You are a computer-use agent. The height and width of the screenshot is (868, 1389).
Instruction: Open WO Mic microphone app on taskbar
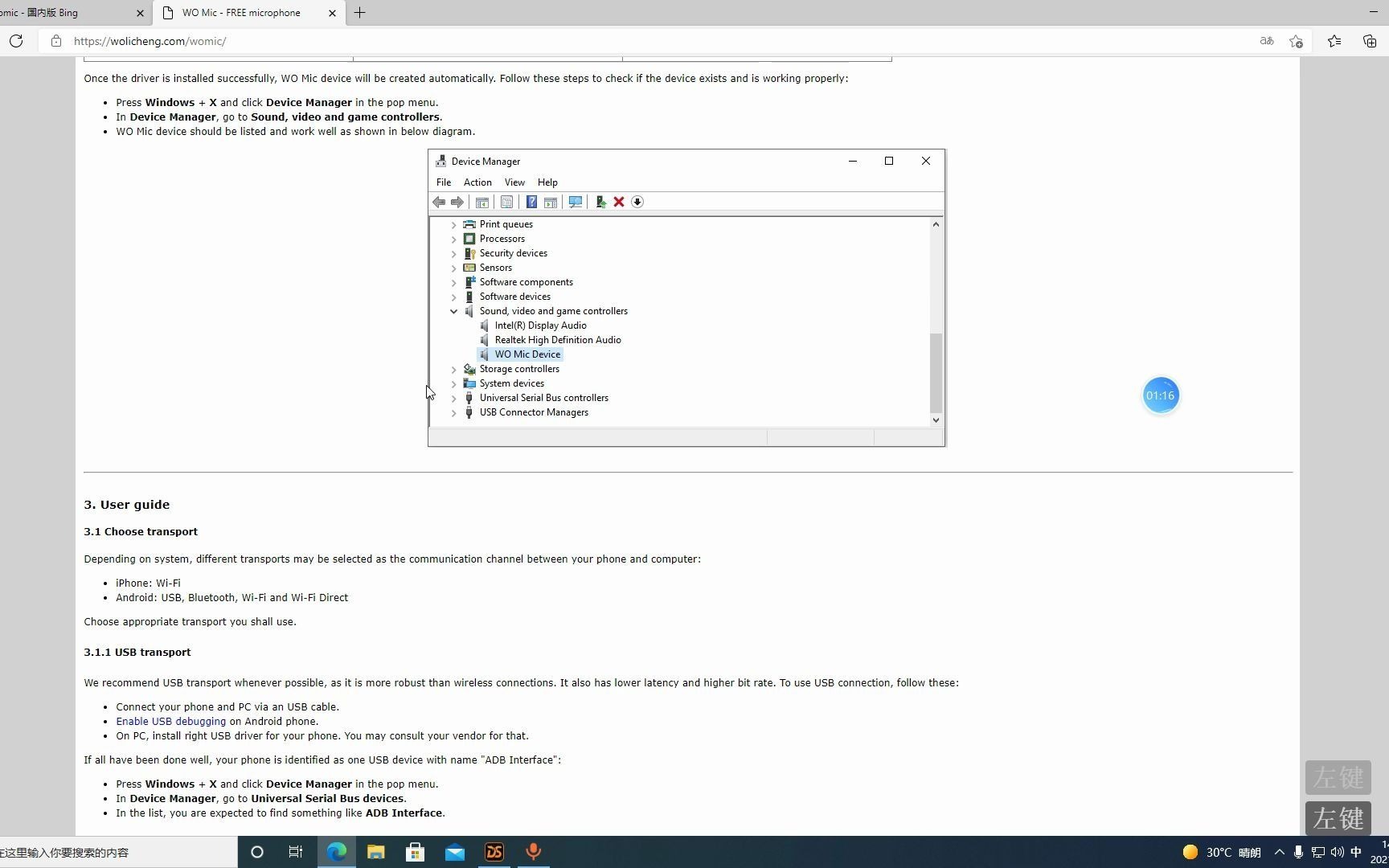533,853
